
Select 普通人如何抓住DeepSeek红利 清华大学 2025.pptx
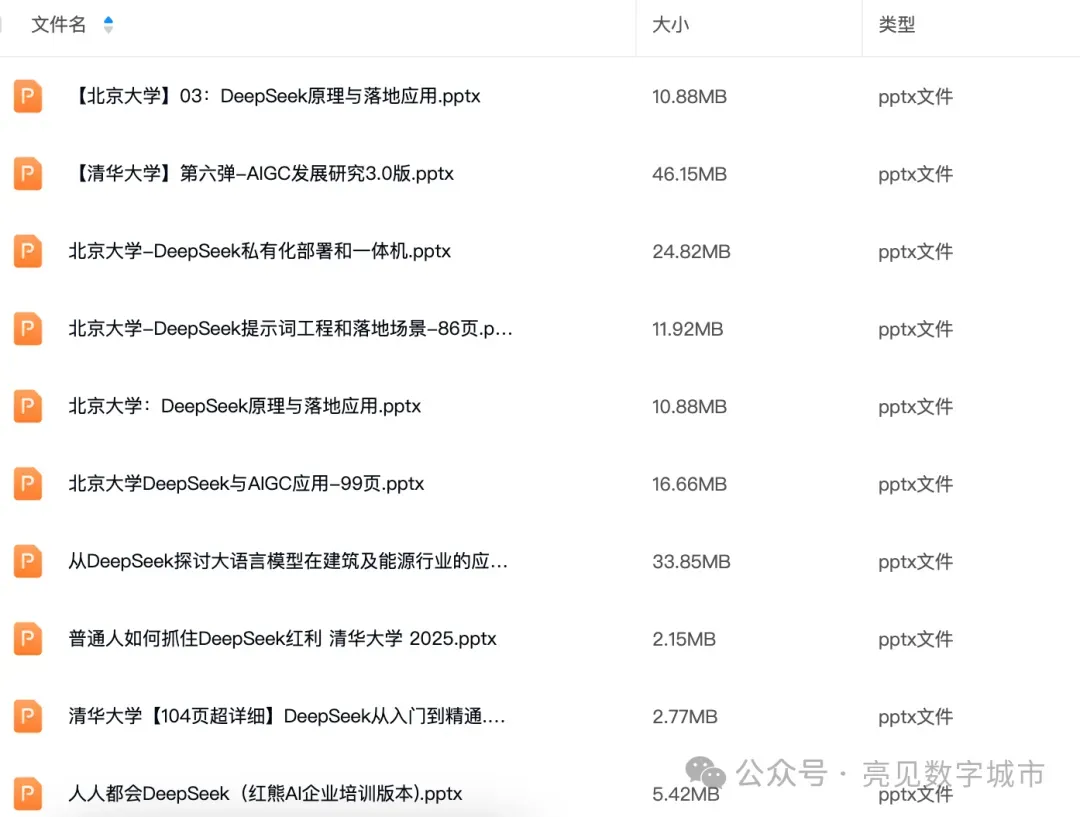point(282,639)
